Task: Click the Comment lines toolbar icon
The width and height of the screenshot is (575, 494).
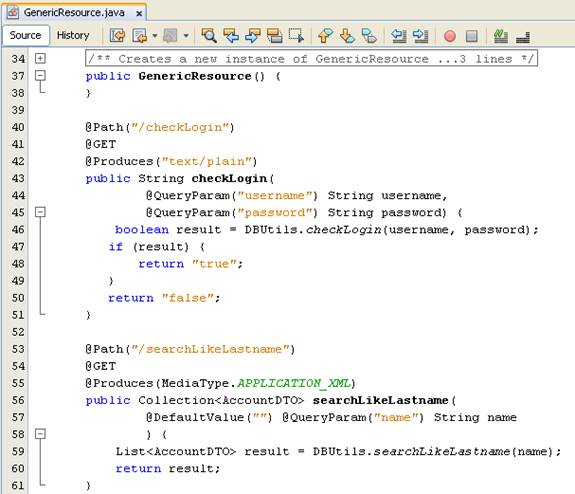Action: coord(501,36)
